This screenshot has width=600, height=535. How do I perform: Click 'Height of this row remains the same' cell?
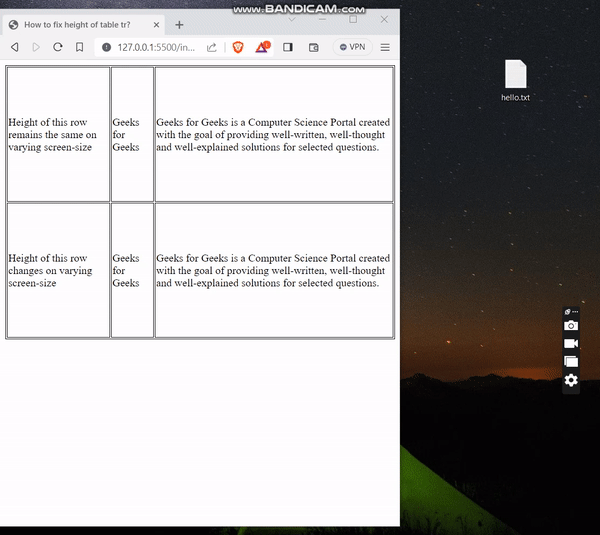coord(59,134)
